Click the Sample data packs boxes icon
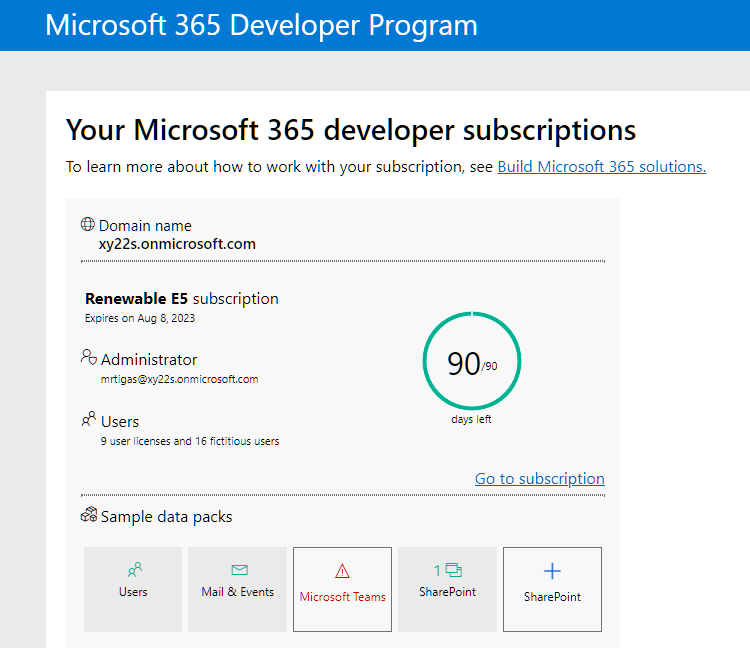The width and height of the screenshot is (750, 648). pyautogui.click(x=89, y=515)
